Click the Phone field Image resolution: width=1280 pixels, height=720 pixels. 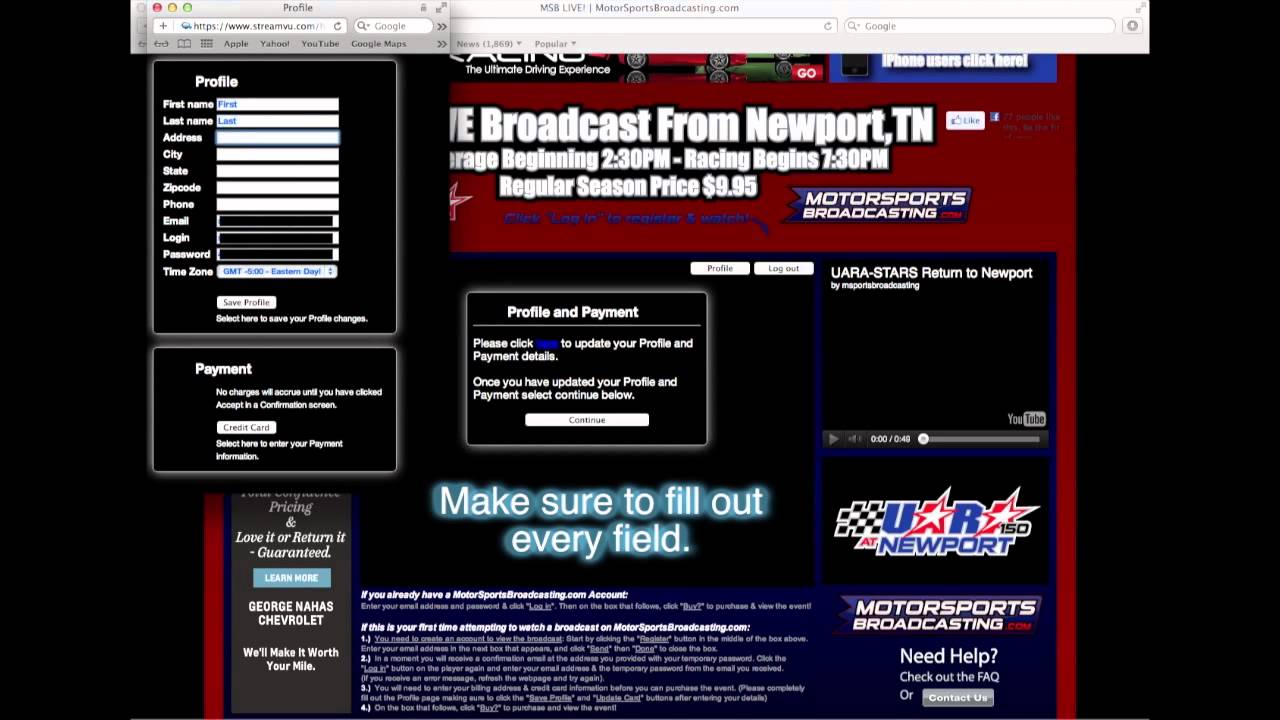pyautogui.click(x=277, y=204)
